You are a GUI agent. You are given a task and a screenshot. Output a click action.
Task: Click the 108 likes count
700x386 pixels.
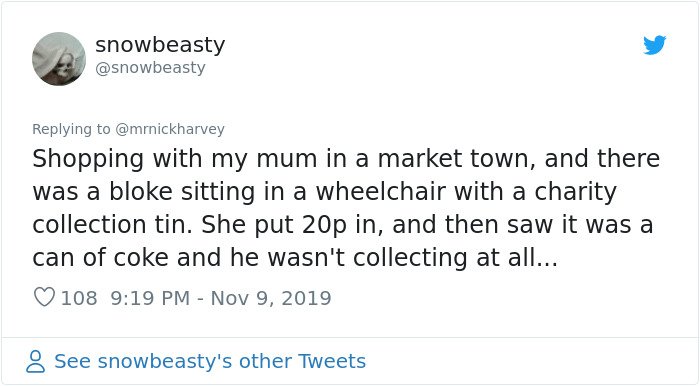(x=79, y=298)
